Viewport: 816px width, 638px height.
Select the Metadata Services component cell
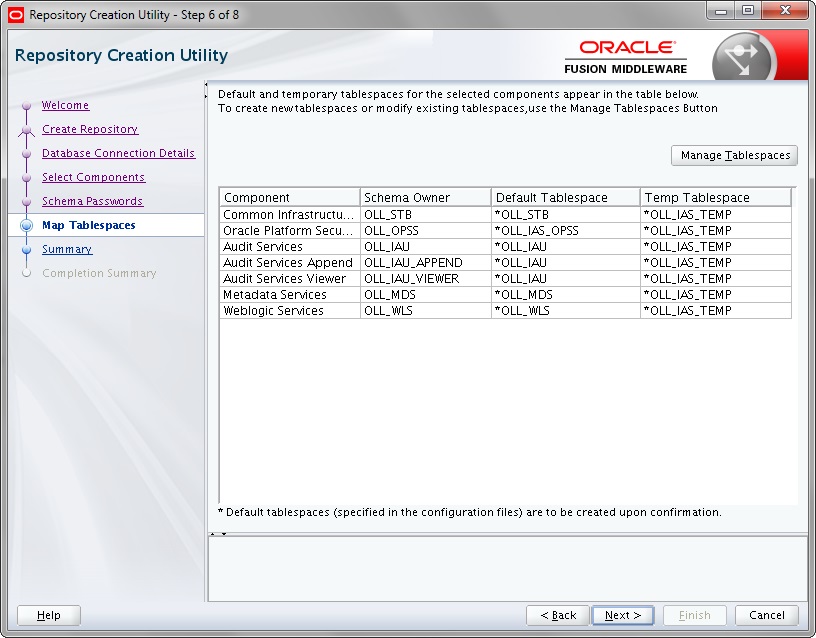[x=290, y=295]
